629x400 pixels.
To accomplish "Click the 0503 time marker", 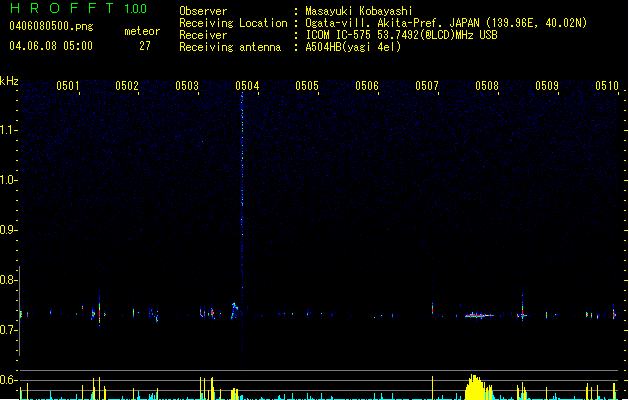I will point(187,86).
